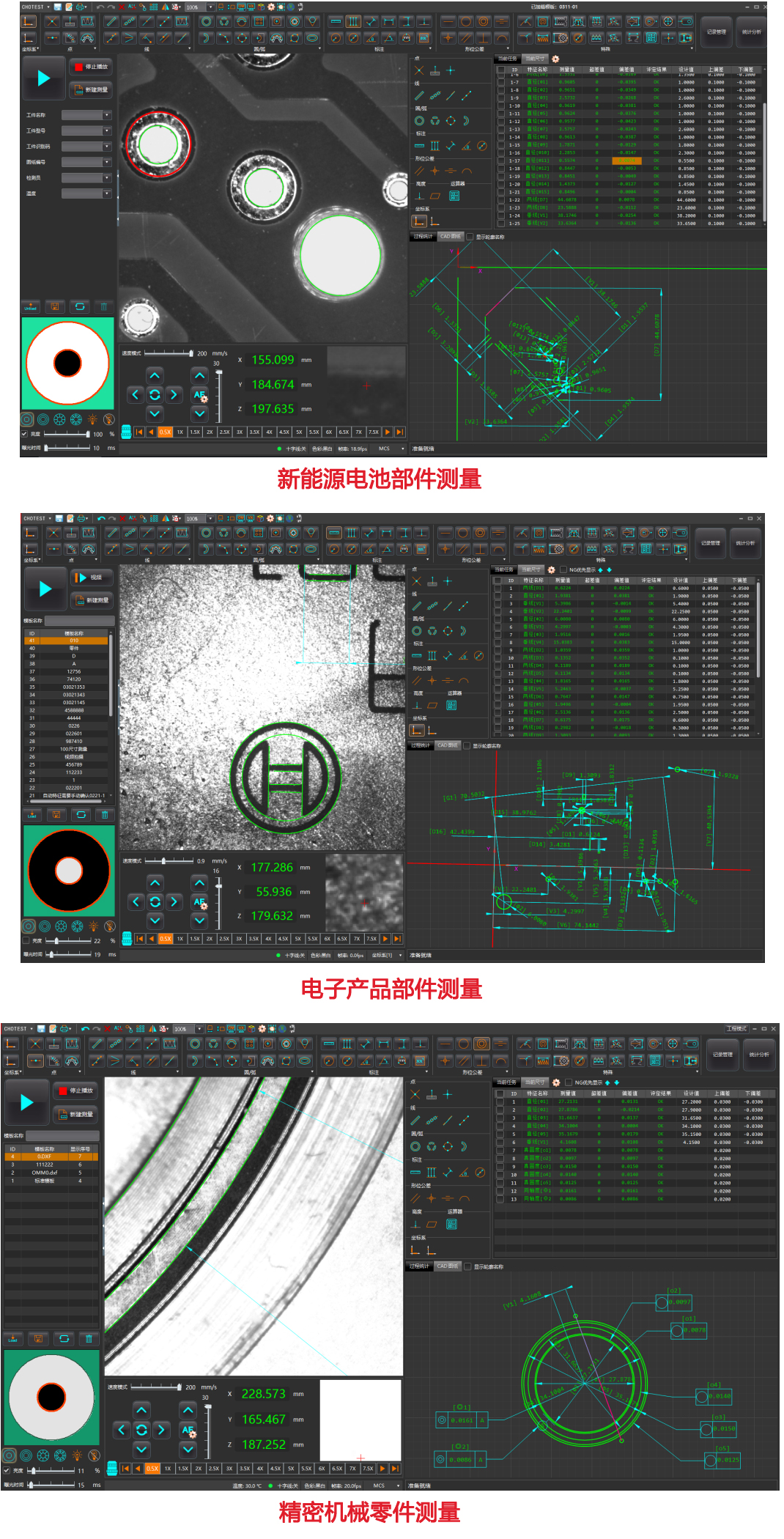The height and width of the screenshot is (1539, 784).
Task: Switch to 当前任务 tab in the 0311-01 window
Action: pos(507,59)
